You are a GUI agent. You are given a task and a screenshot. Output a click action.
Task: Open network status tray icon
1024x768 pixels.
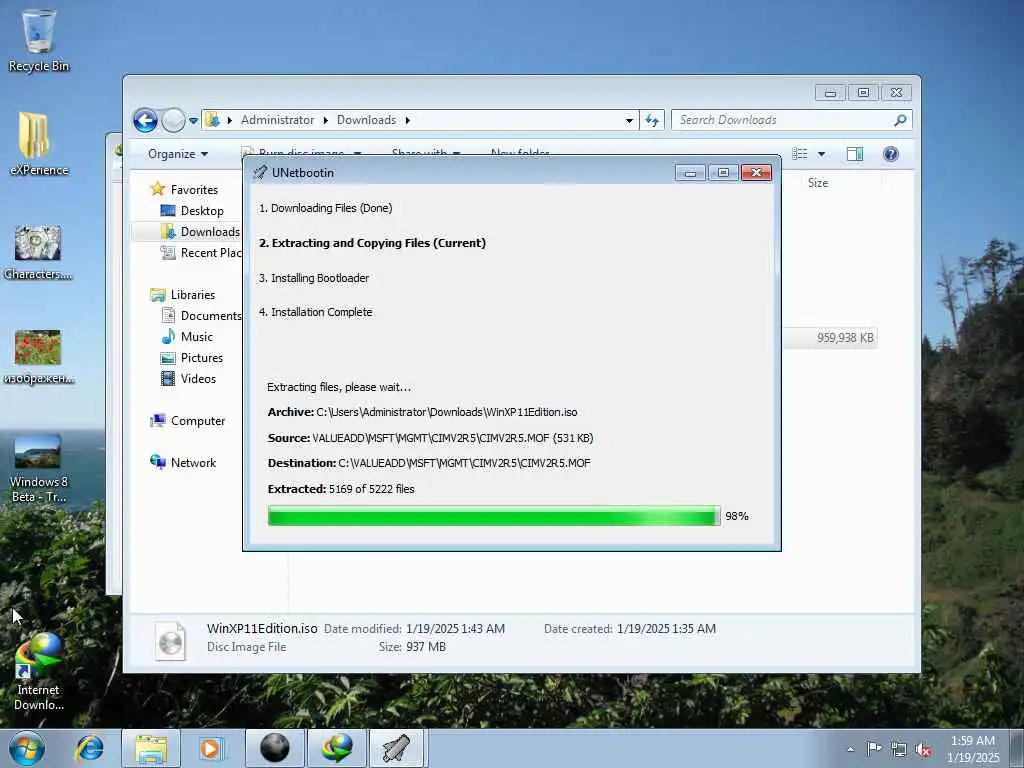[899, 749]
